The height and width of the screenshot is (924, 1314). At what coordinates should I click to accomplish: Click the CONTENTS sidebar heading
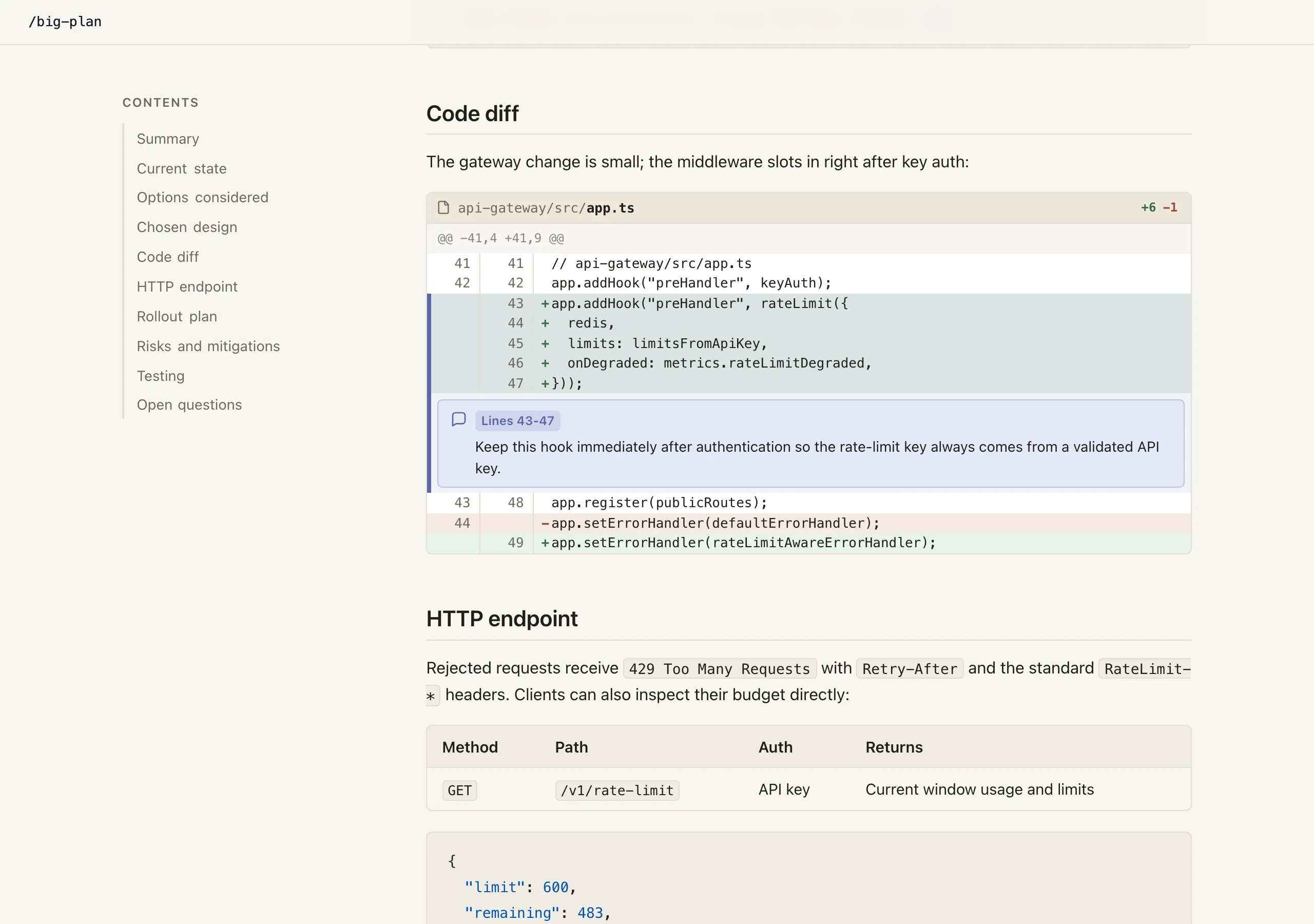[x=161, y=103]
